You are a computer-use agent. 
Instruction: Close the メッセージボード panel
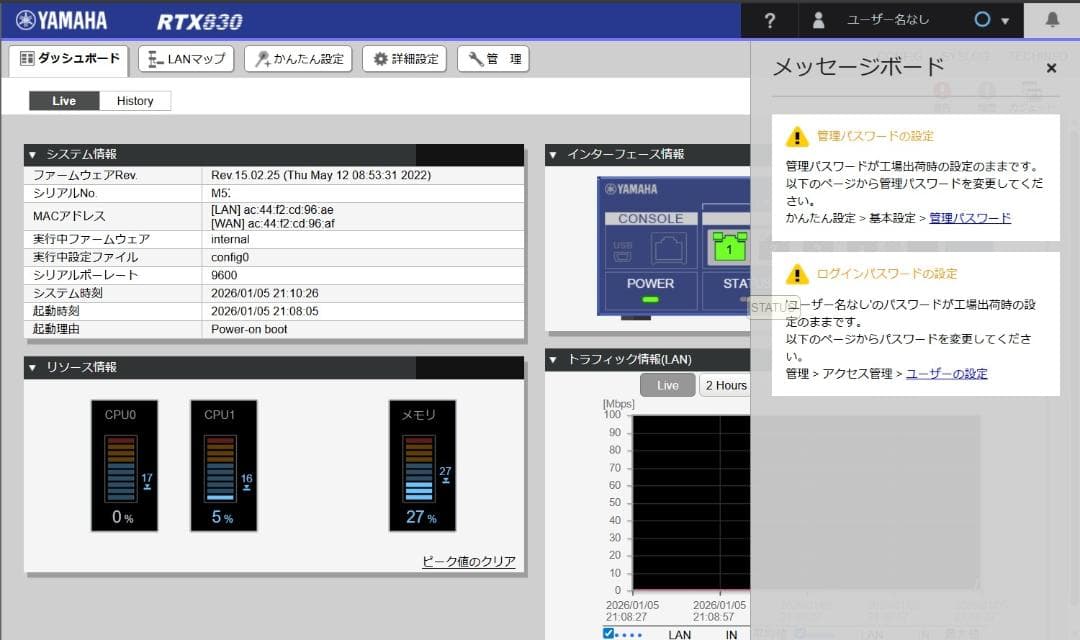click(x=1051, y=68)
